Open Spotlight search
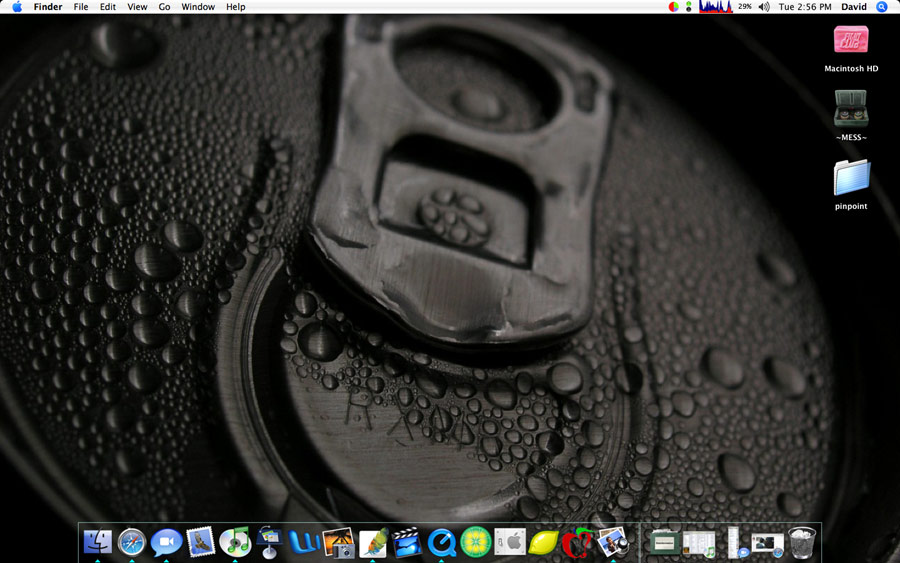This screenshot has width=900, height=563. pos(882,7)
